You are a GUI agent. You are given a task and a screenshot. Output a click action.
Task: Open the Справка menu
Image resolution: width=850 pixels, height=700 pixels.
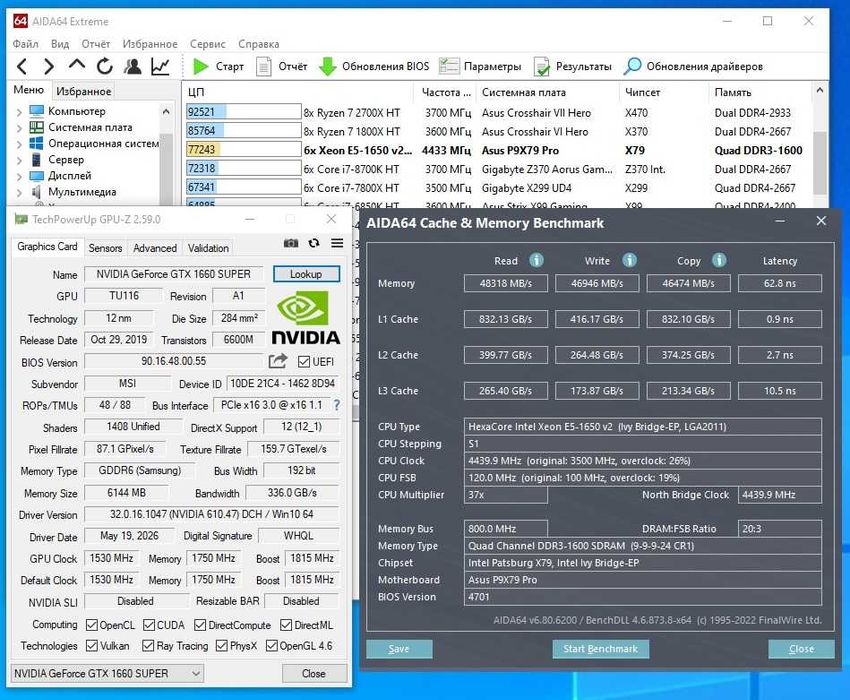coord(259,44)
